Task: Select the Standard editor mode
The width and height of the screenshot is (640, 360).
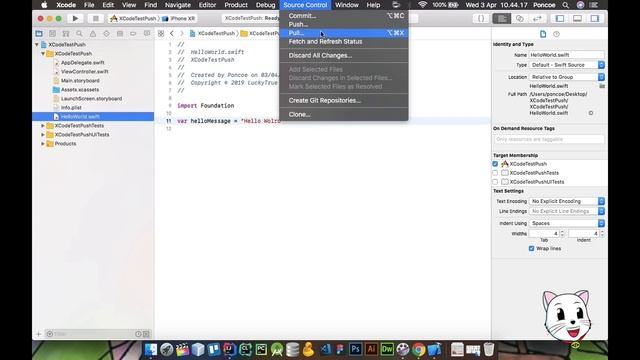Action: (502, 18)
